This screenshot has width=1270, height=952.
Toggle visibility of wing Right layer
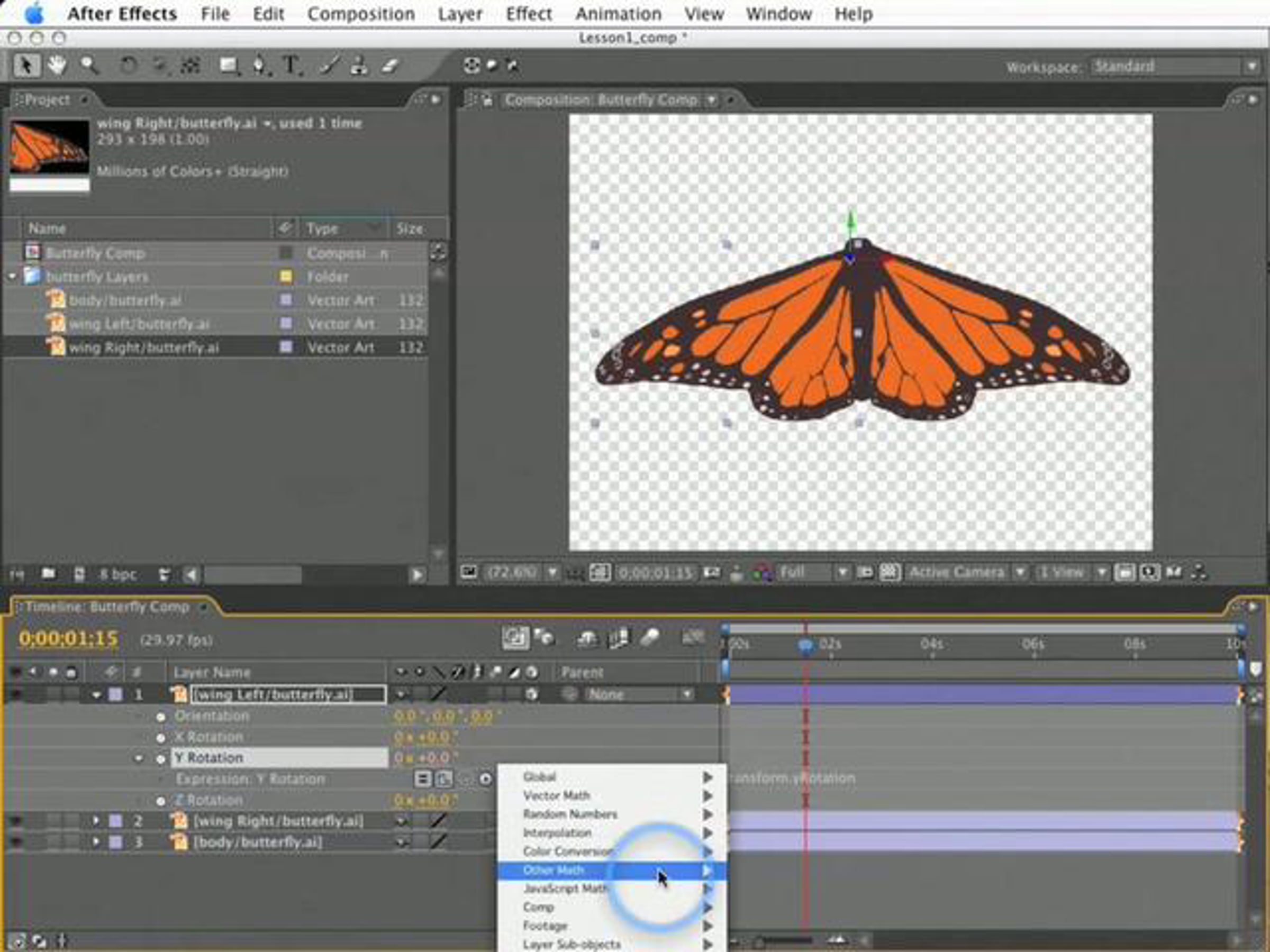[15, 822]
